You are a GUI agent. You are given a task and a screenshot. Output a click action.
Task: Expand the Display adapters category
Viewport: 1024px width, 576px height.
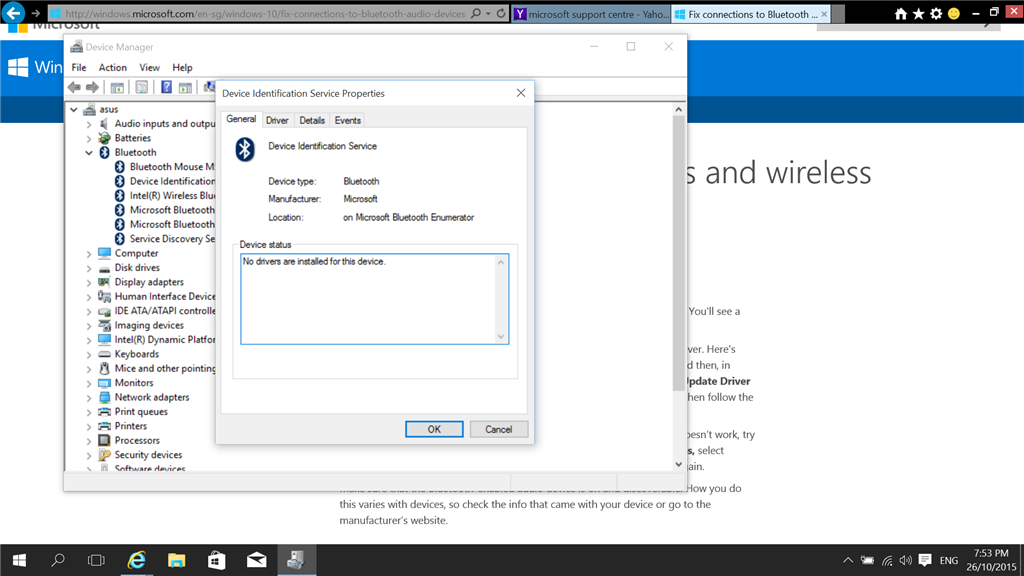[89, 282]
